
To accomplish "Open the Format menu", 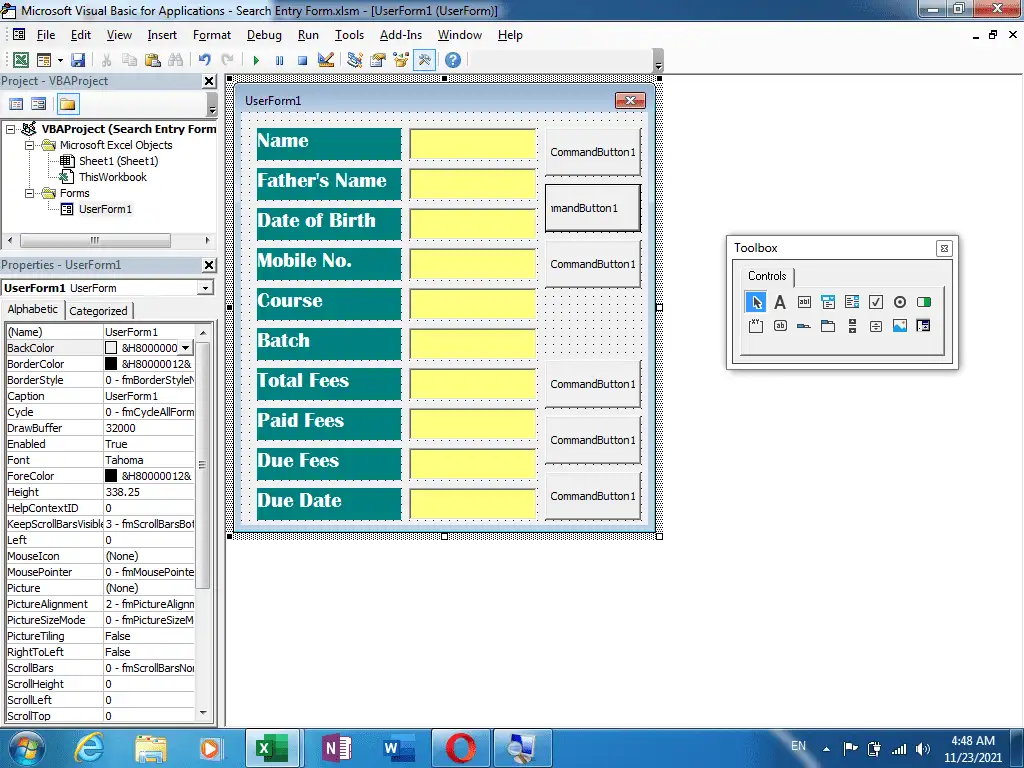I will click(x=212, y=35).
